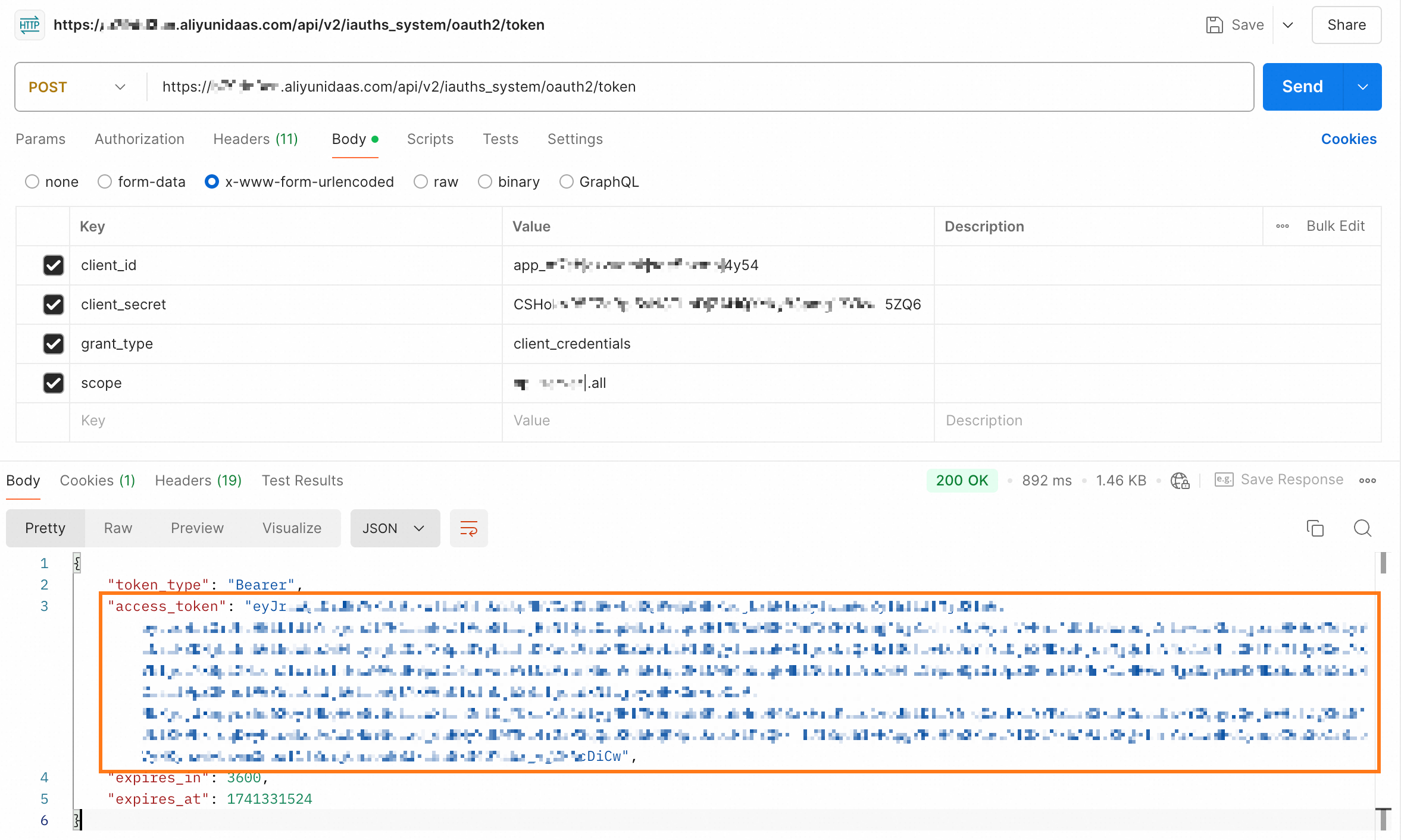Expand the Send button arrow options
1401x840 pixels.
click(1362, 87)
